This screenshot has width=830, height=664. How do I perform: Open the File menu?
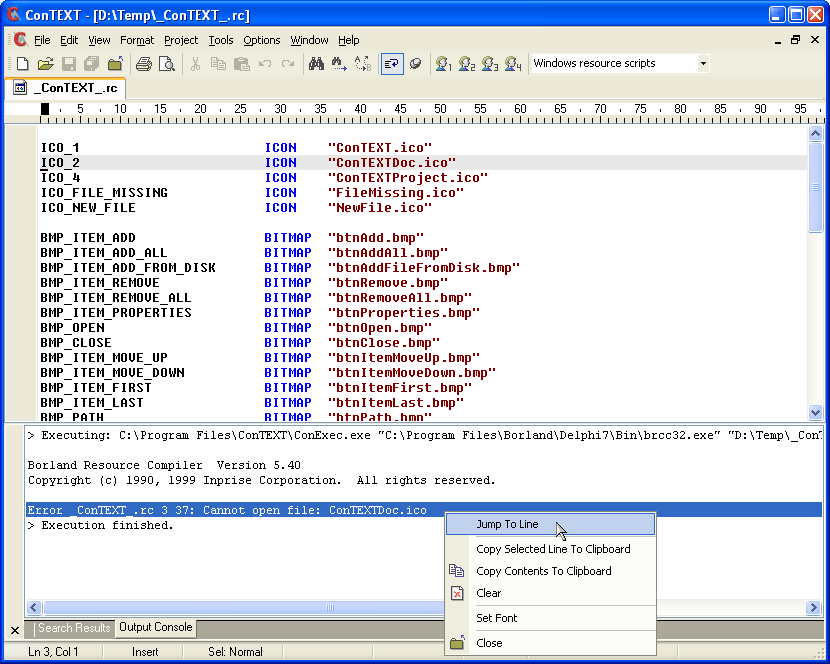click(x=42, y=40)
